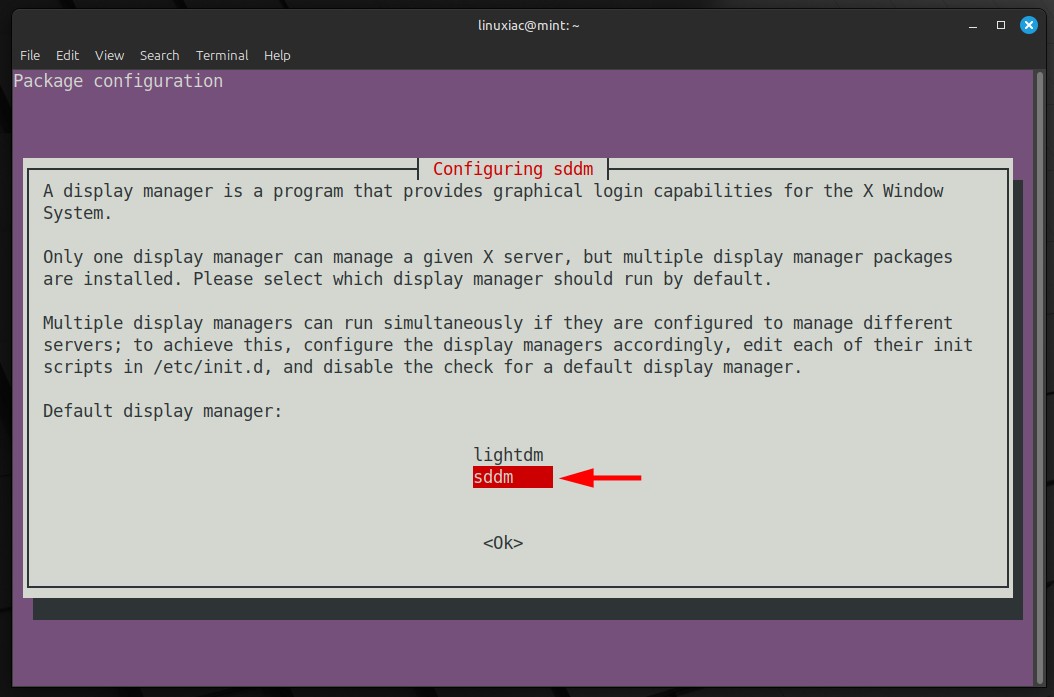Select the highlighted sddm option
The image size is (1054, 697).
(512, 477)
